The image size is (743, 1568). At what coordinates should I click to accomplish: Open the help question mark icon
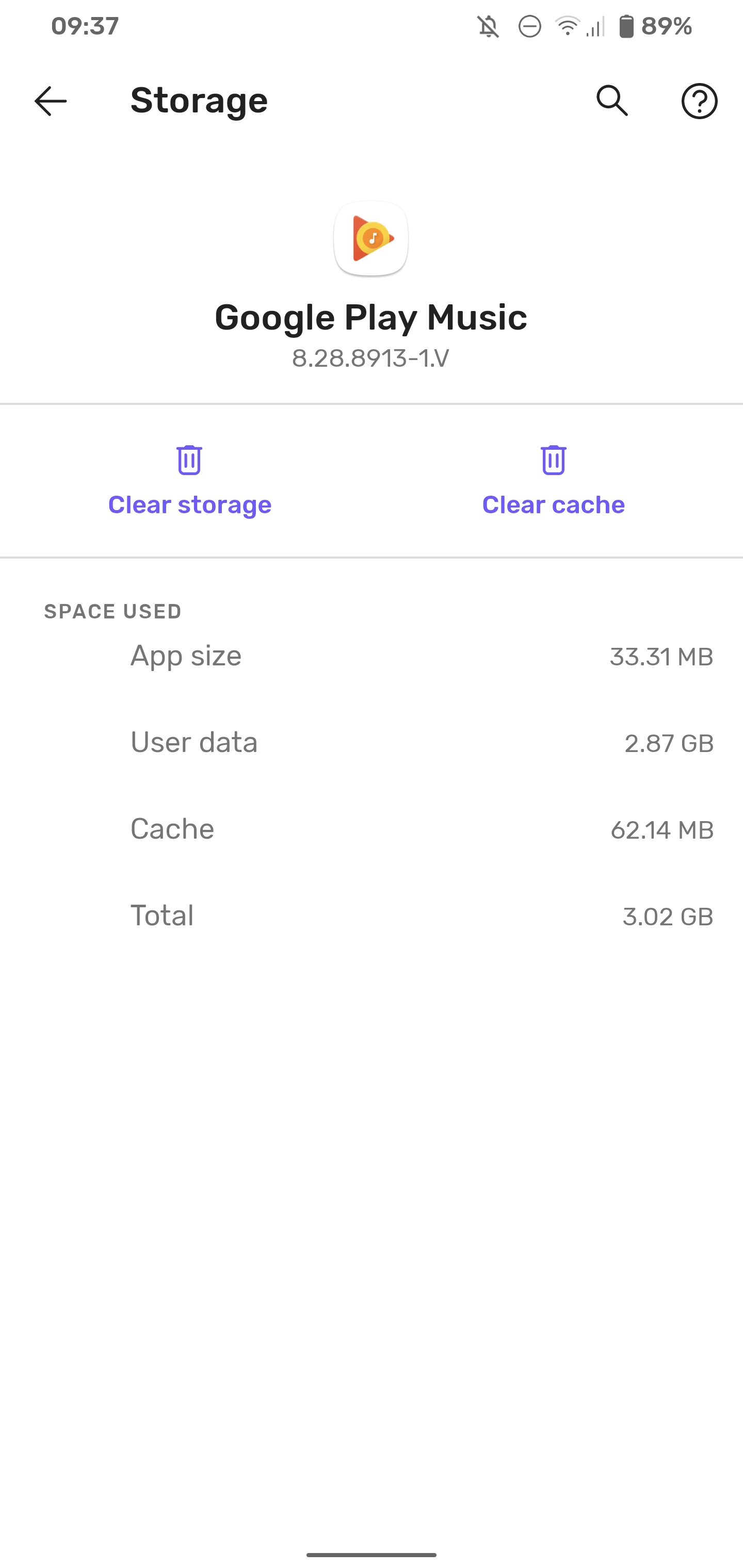point(699,101)
